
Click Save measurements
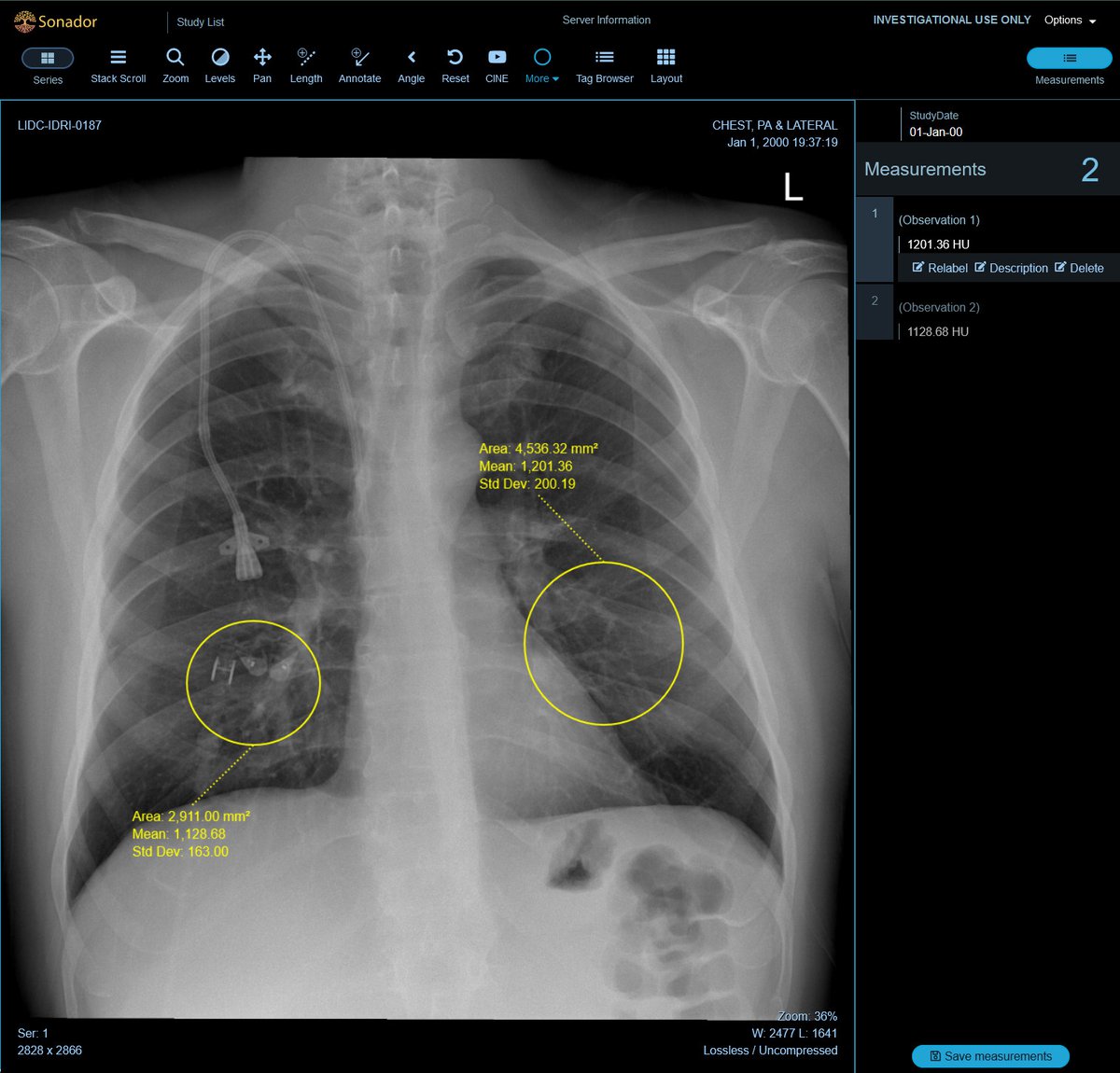click(989, 1056)
